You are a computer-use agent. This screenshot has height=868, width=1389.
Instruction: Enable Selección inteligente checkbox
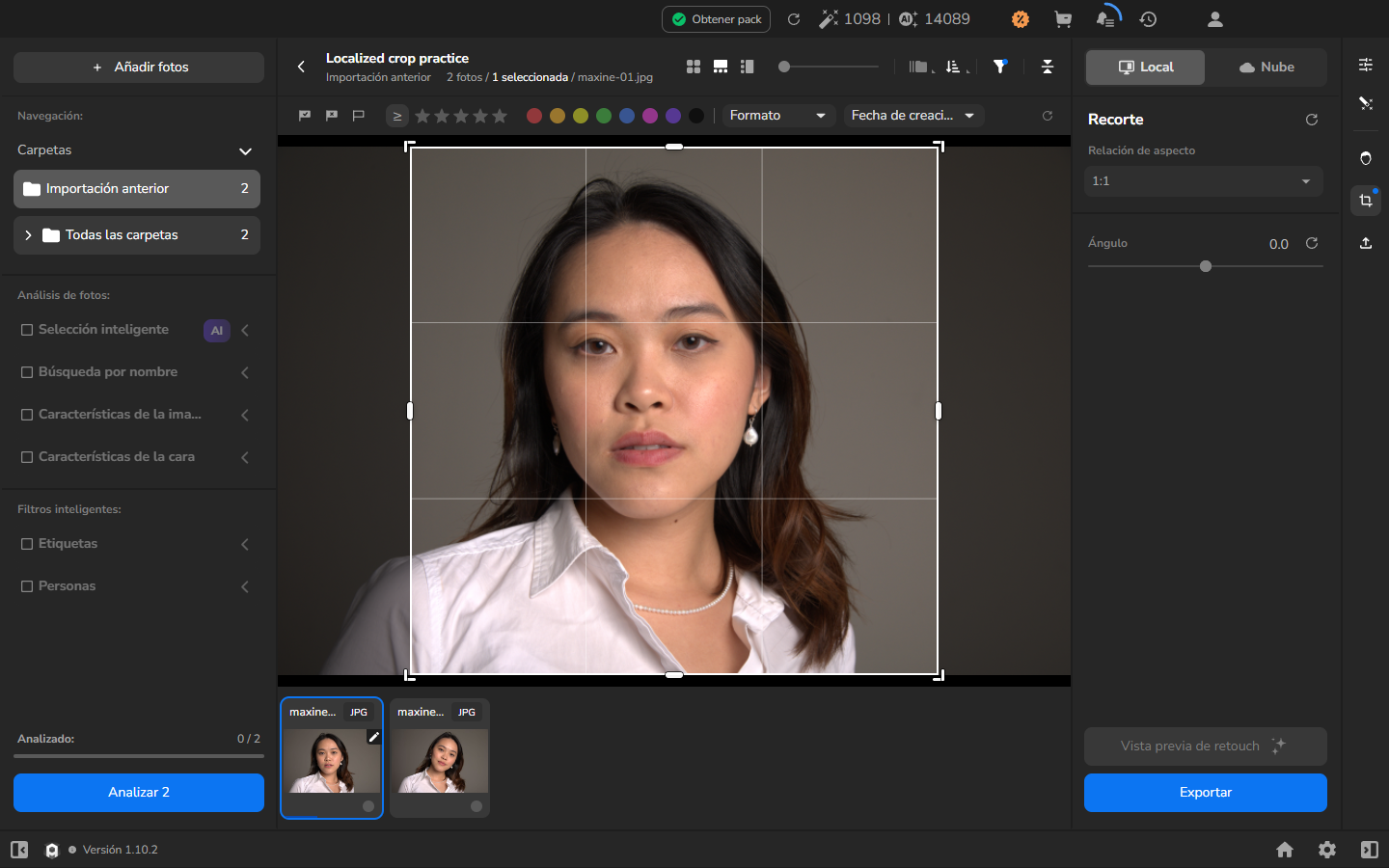(27, 330)
